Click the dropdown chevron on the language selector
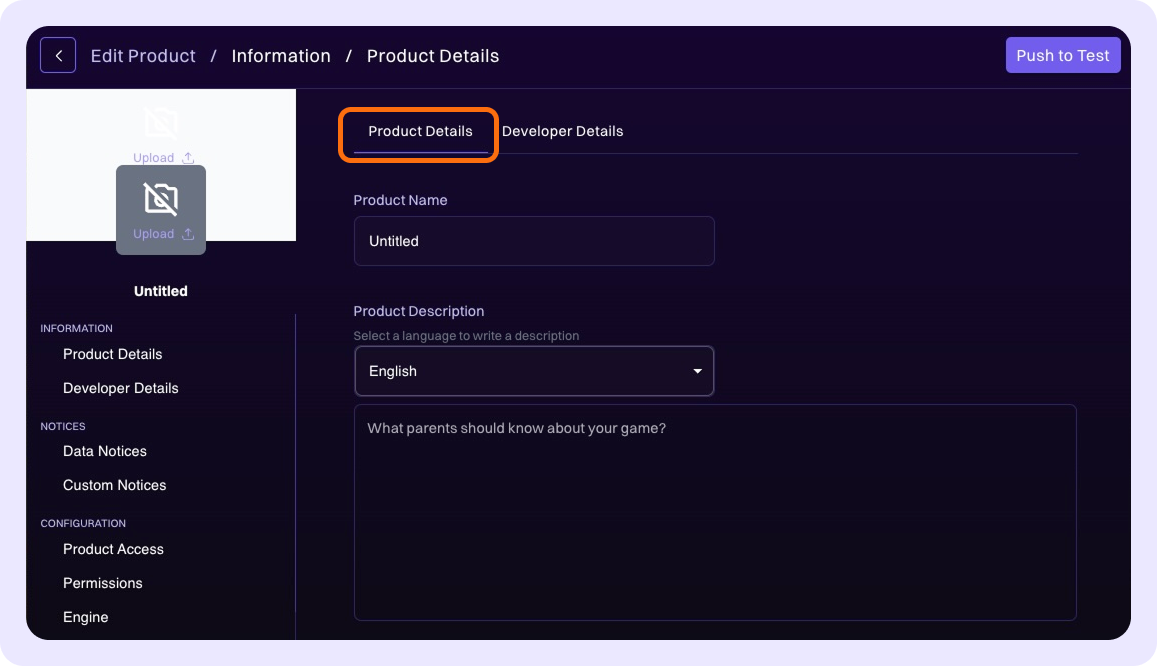Screen dimensions: 1157x666 pos(697,370)
